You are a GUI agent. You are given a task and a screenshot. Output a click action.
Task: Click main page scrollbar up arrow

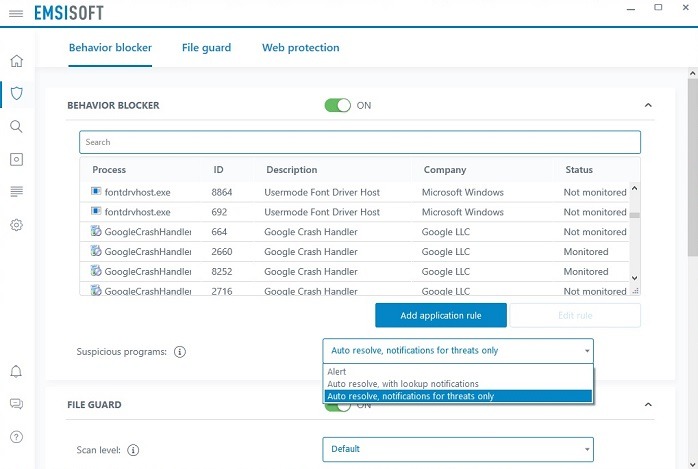pyautogui.click(x=692, y=73)
